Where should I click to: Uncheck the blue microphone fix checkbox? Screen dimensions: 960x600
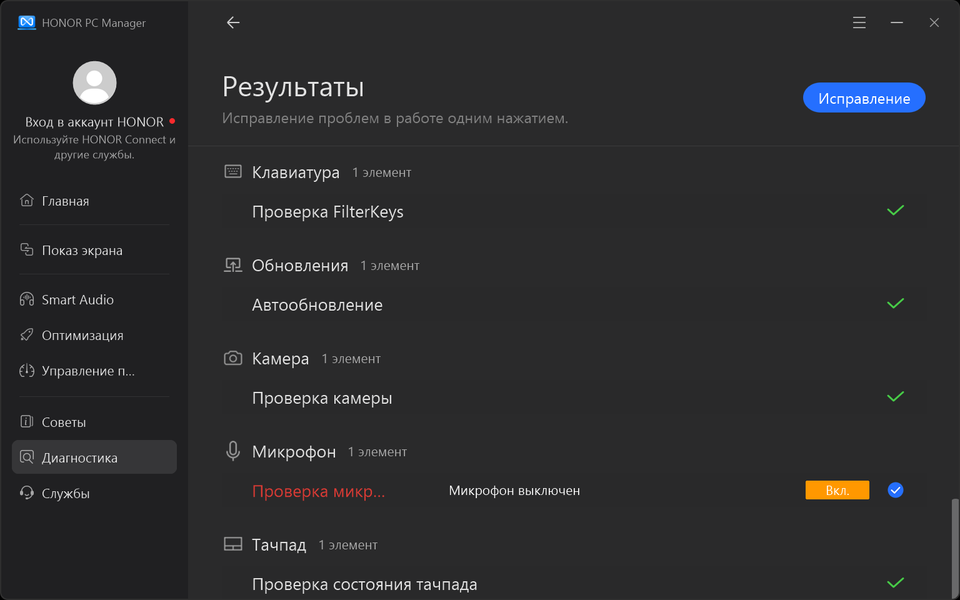pos(896,490)
